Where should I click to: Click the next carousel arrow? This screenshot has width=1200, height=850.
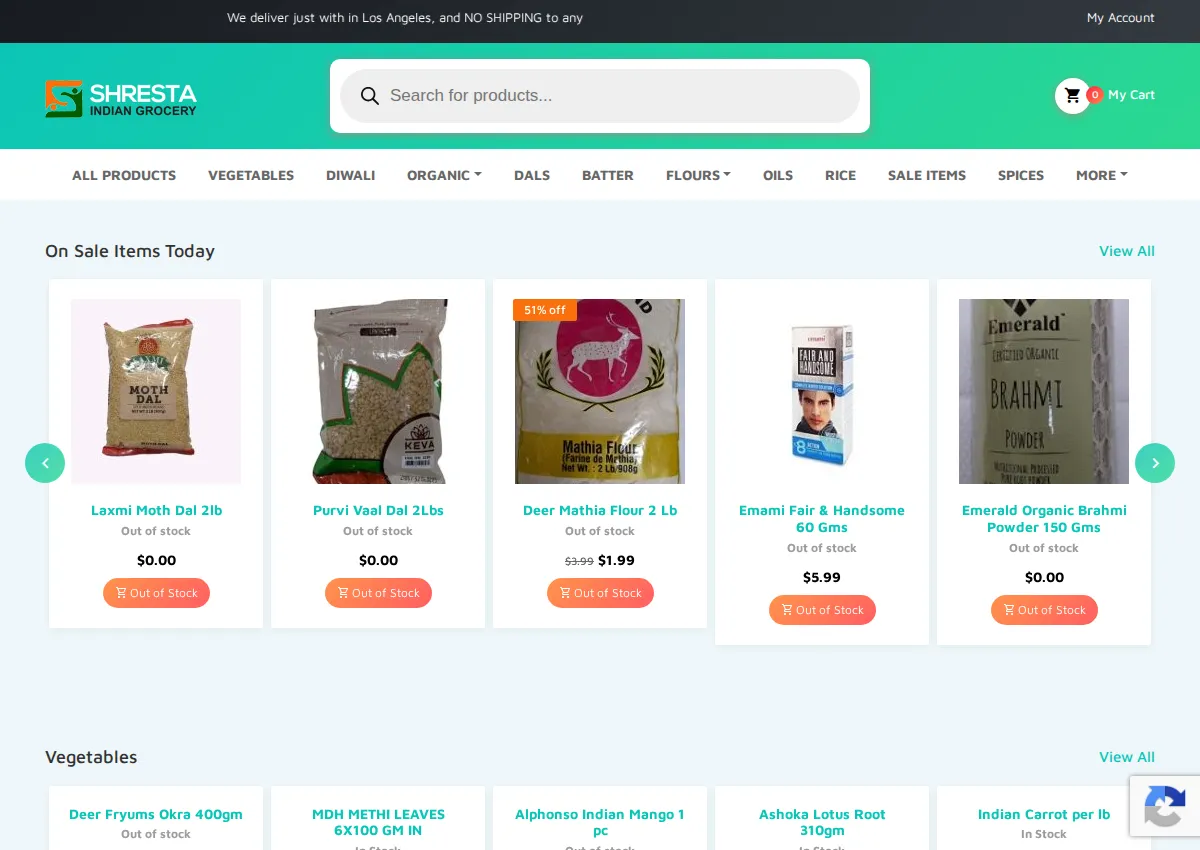click(x=1155, y=463)
